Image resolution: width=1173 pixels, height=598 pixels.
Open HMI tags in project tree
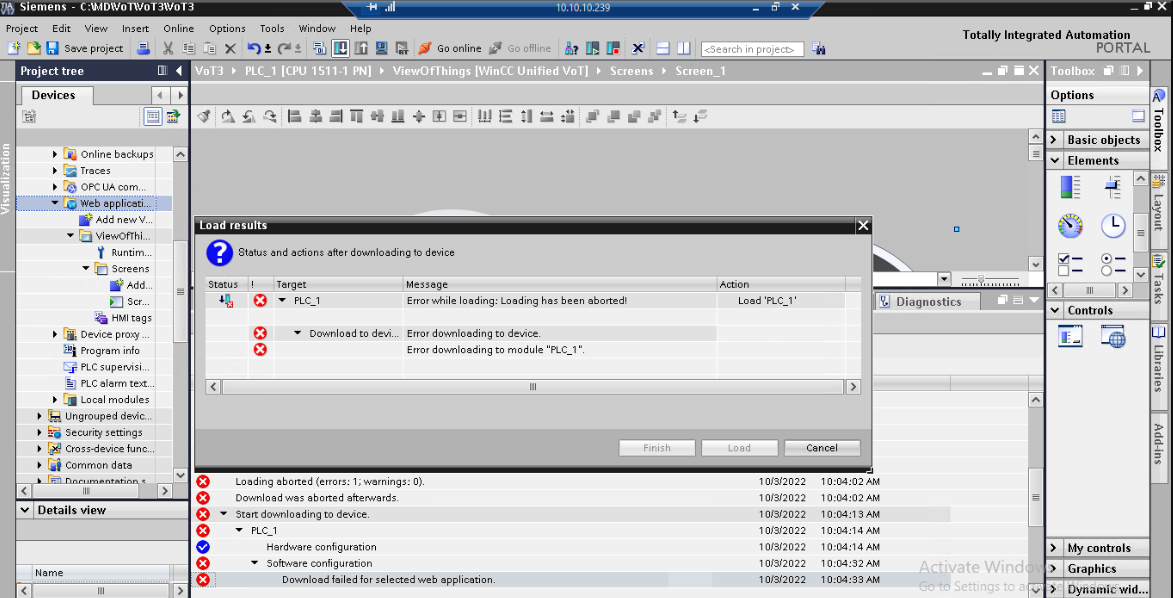(131, 318)
